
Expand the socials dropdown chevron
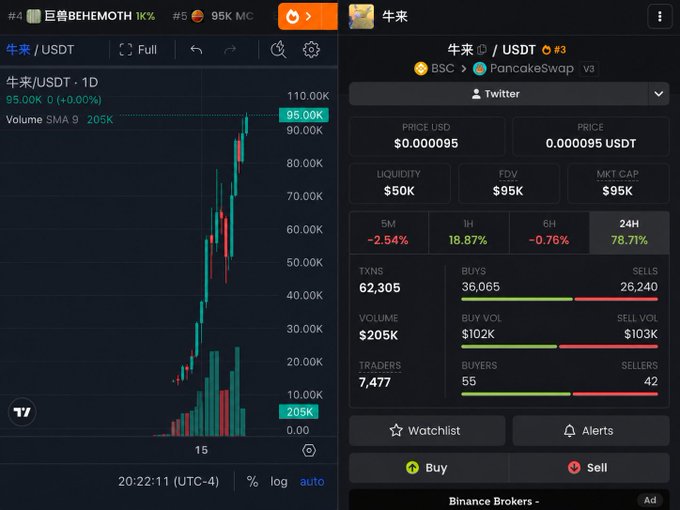pos(659,94)
